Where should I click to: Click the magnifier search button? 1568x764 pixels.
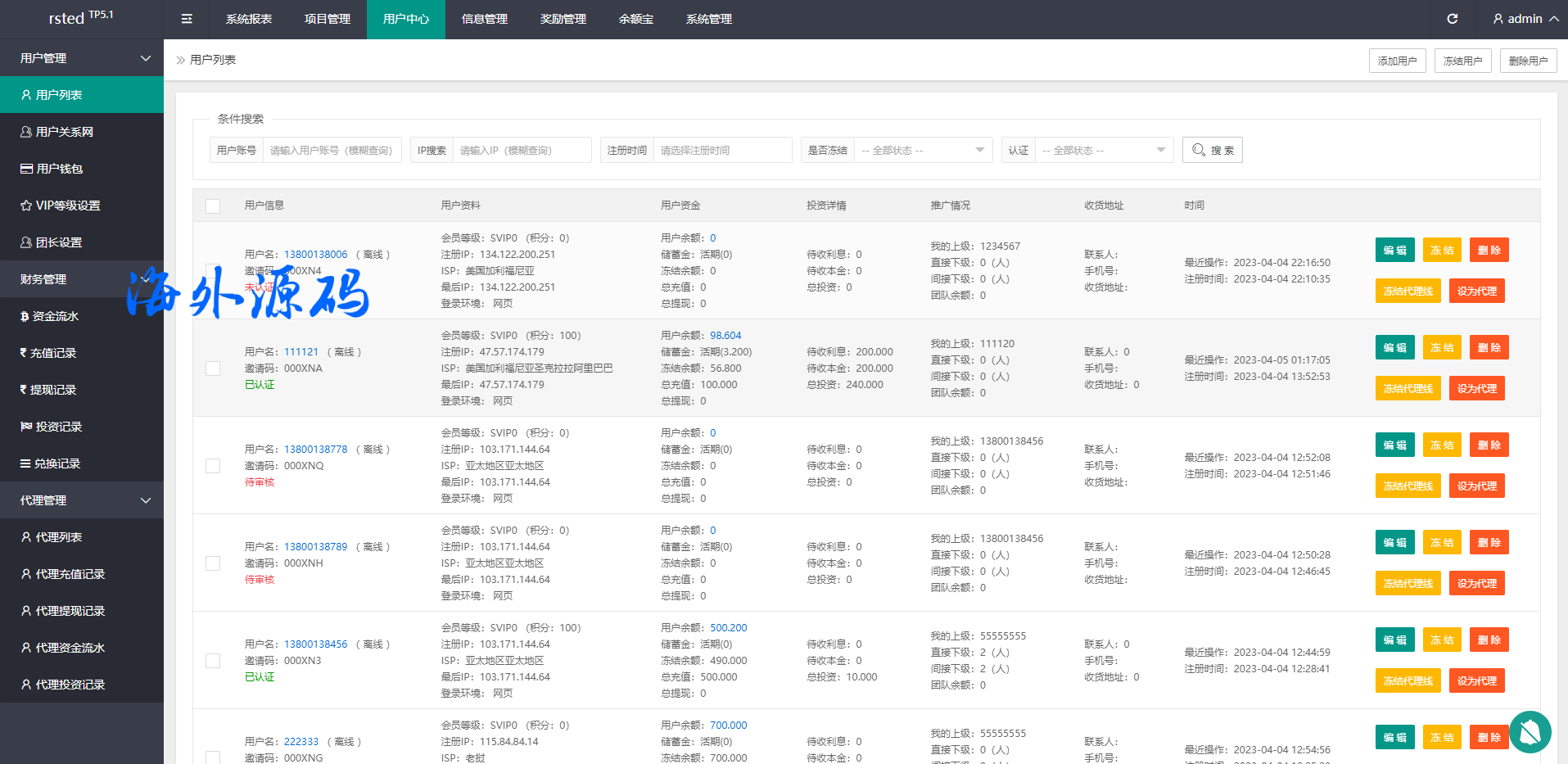pyautogui.click(x=1212, y=150)
